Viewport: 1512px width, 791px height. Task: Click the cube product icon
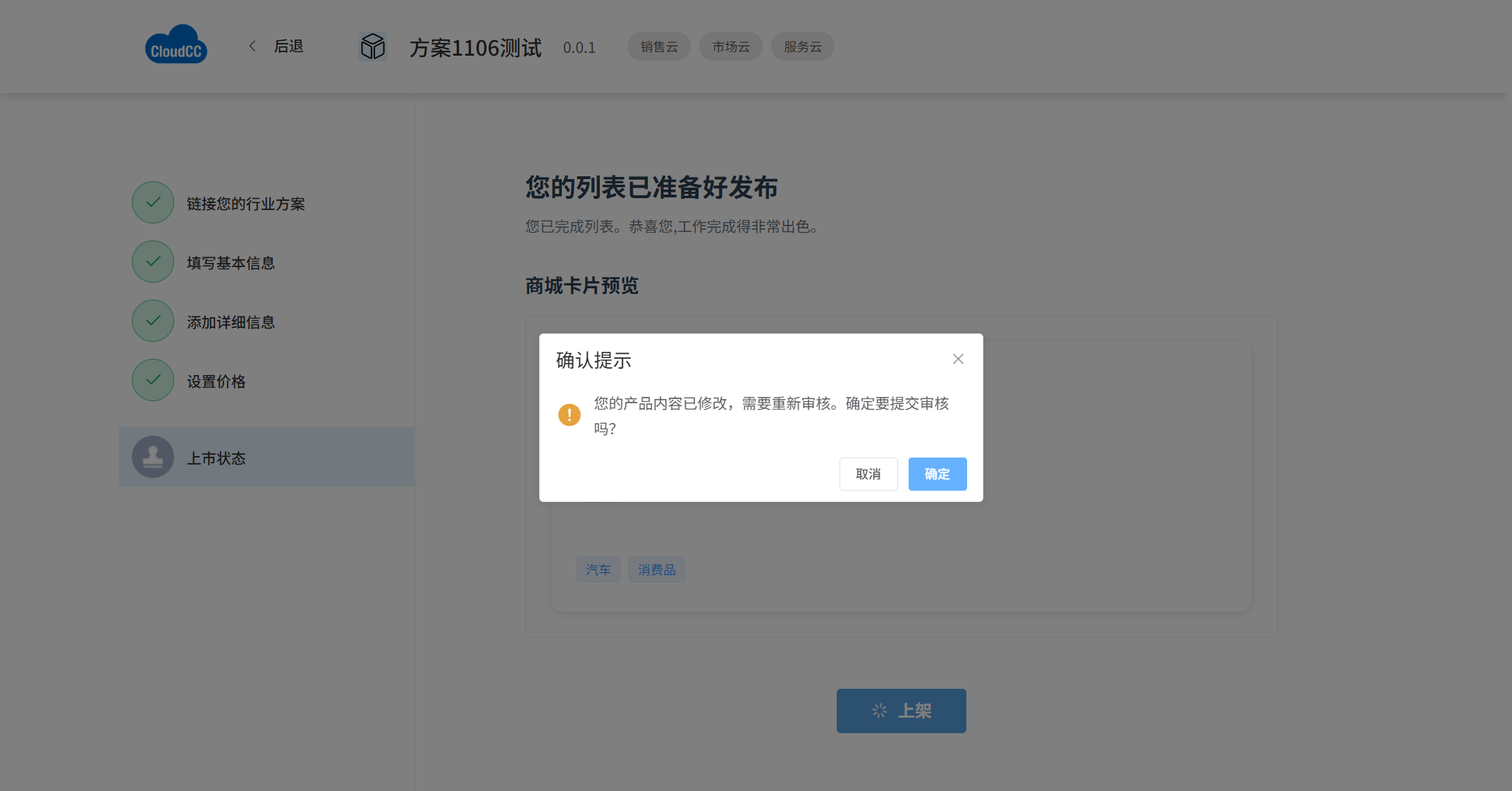373,47
